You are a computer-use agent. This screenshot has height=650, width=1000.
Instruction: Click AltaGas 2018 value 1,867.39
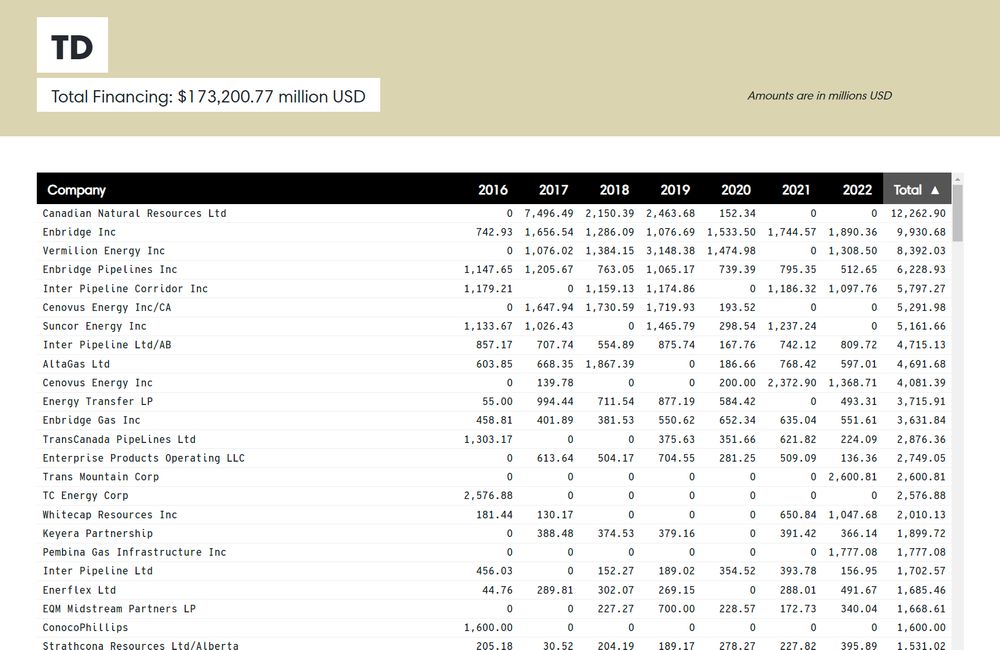coord(610,364)
